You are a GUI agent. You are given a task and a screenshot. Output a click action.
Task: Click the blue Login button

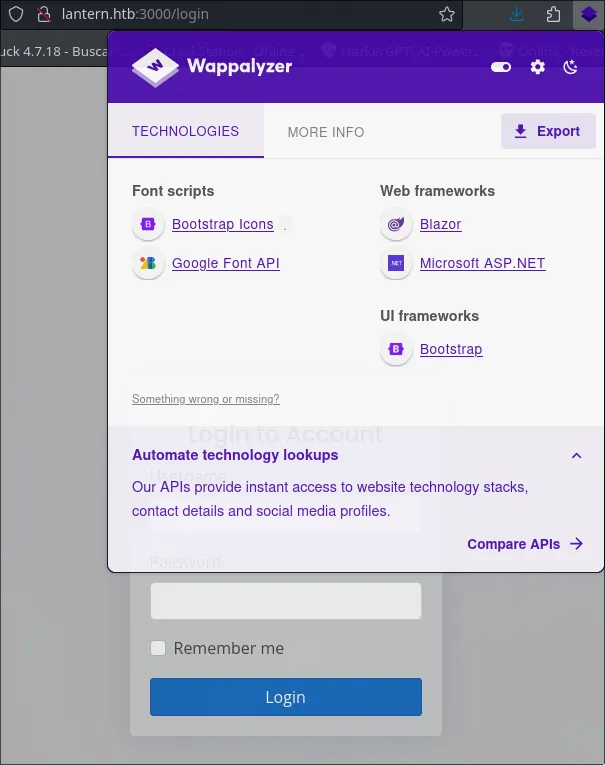coord(286,697)
